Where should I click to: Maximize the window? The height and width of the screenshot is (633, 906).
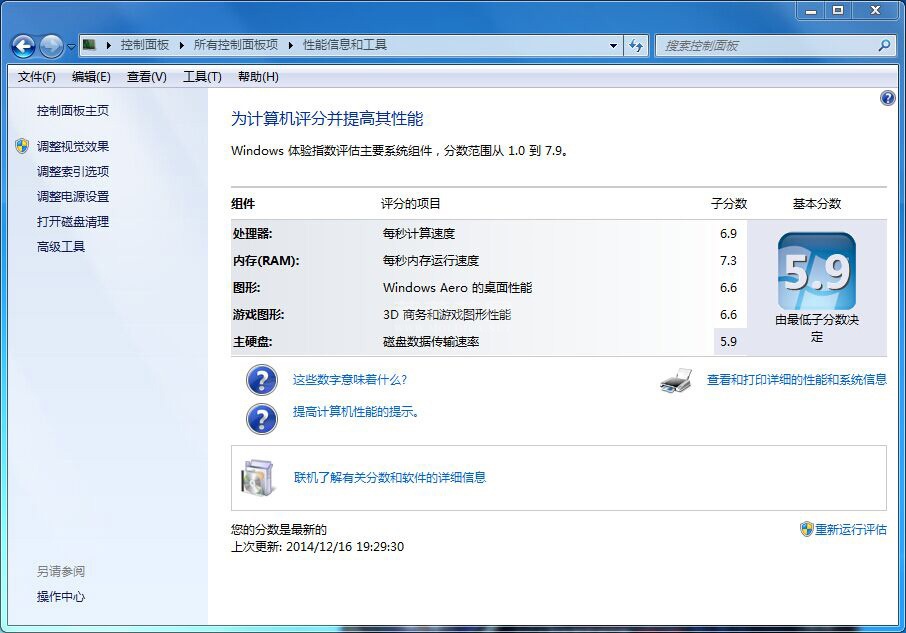click(838, 10)
